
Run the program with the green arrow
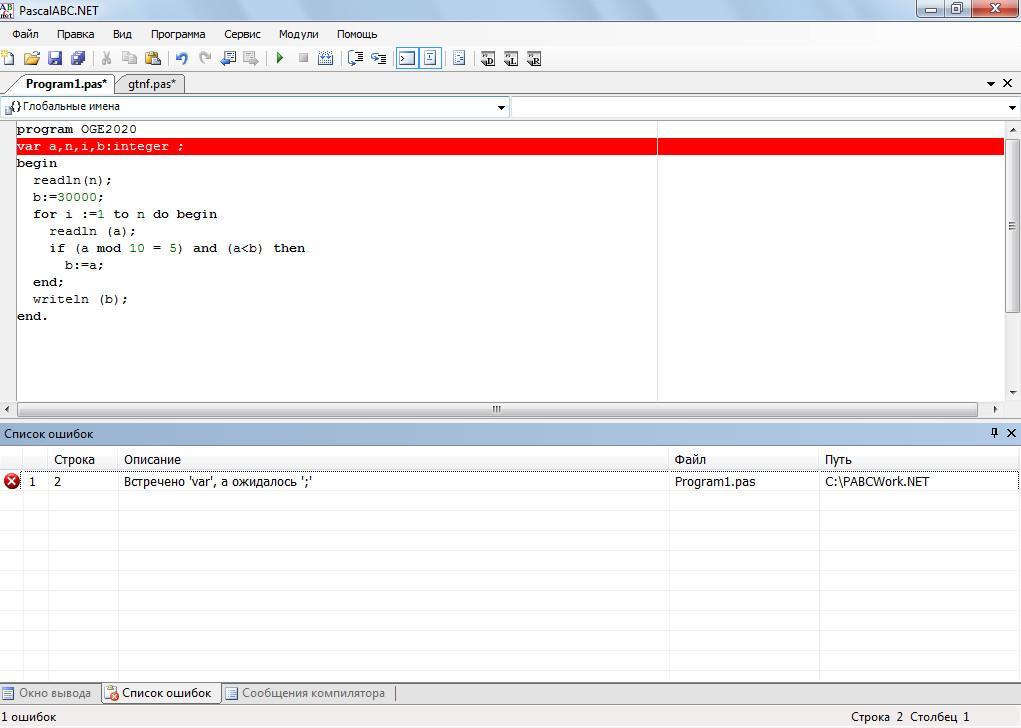click(280, 59)
